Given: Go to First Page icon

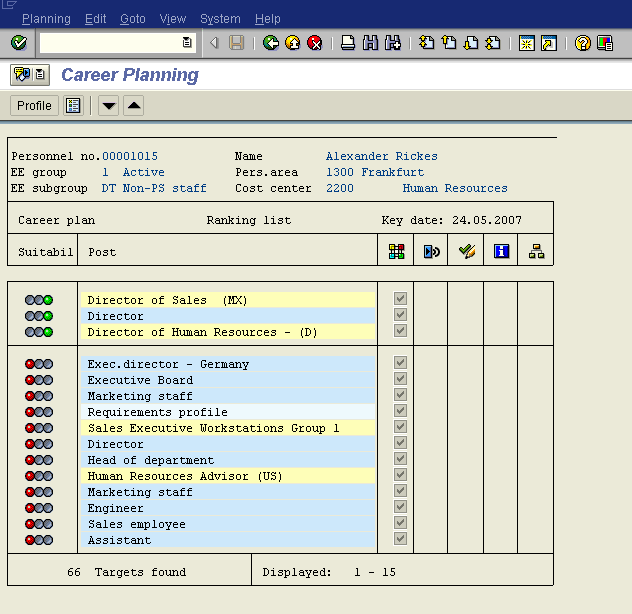Looking at the screenshot, I should (426, 42).
